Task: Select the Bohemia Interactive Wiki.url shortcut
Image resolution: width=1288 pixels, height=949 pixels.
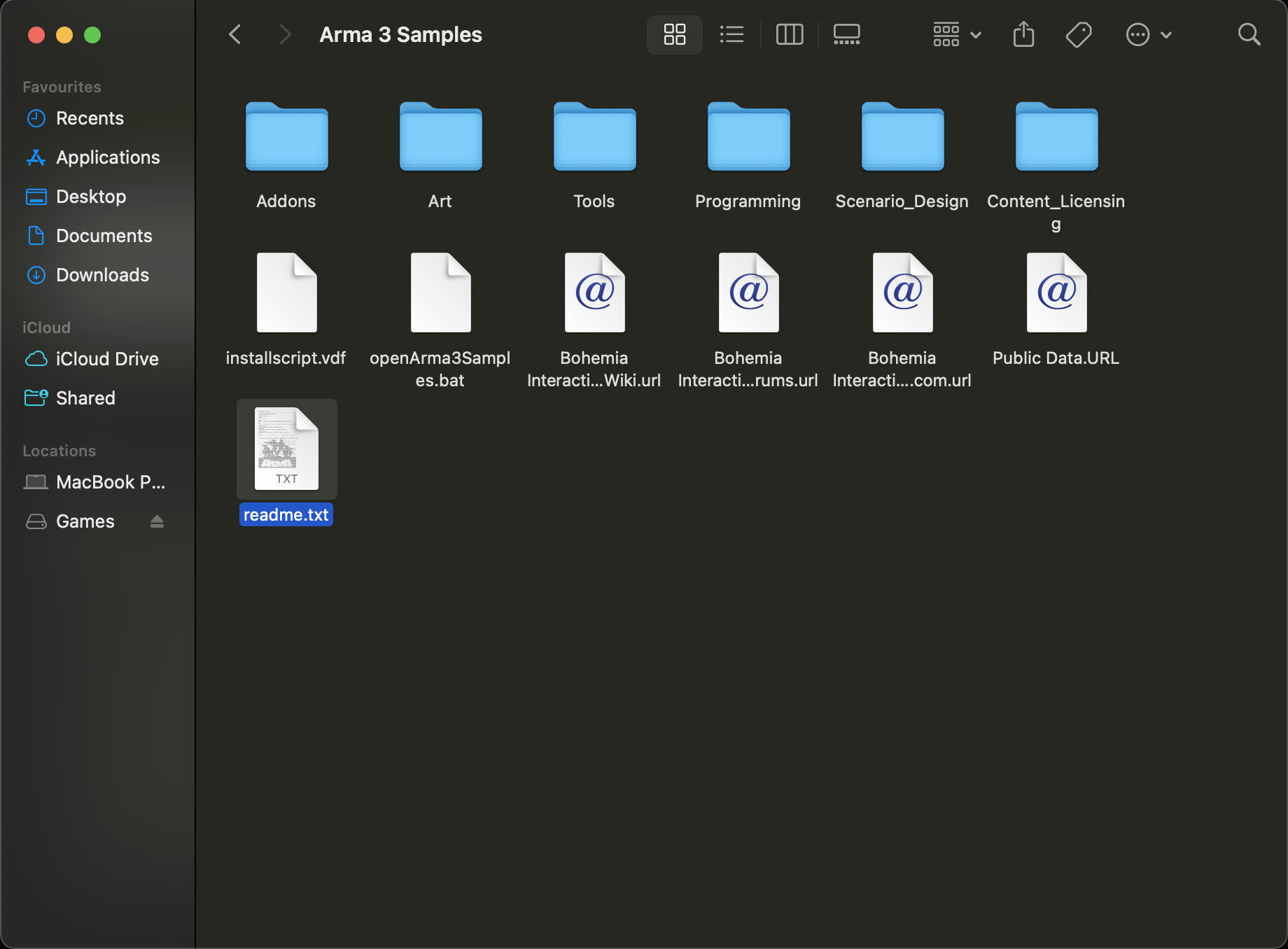Action: click(x=594, y=293)
